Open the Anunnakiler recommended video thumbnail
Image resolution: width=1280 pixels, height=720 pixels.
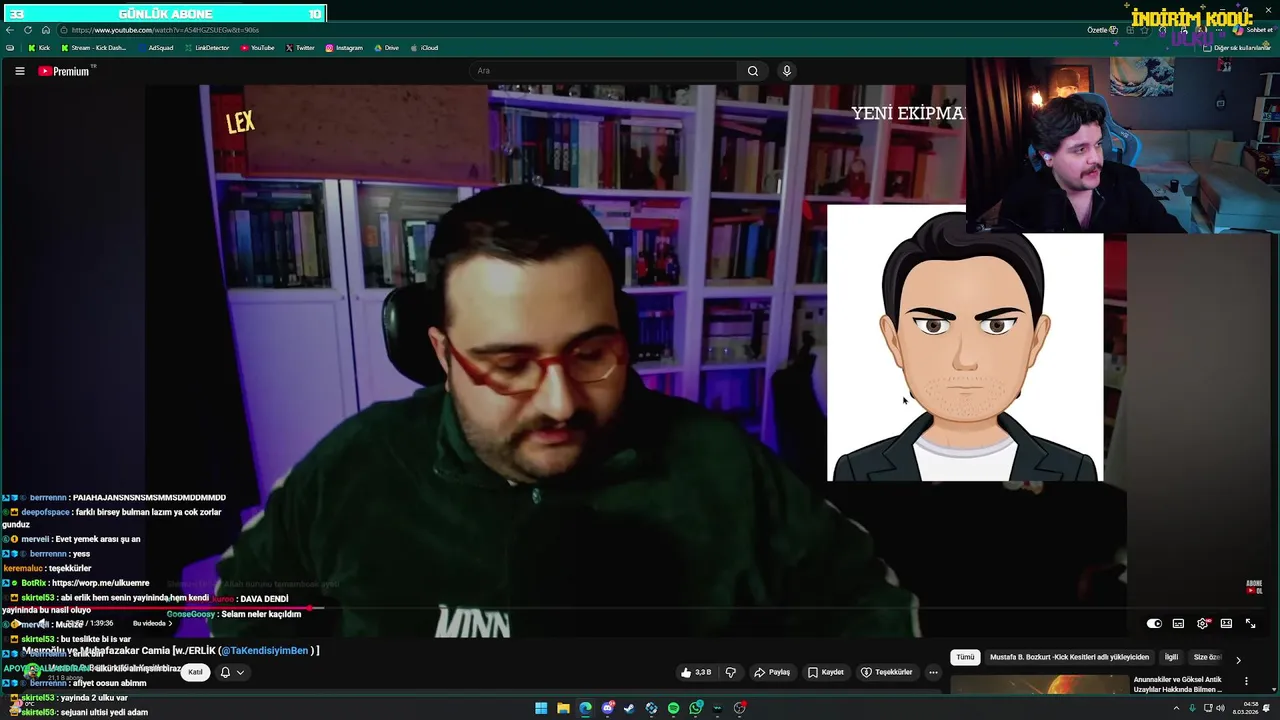[1039, 685]
